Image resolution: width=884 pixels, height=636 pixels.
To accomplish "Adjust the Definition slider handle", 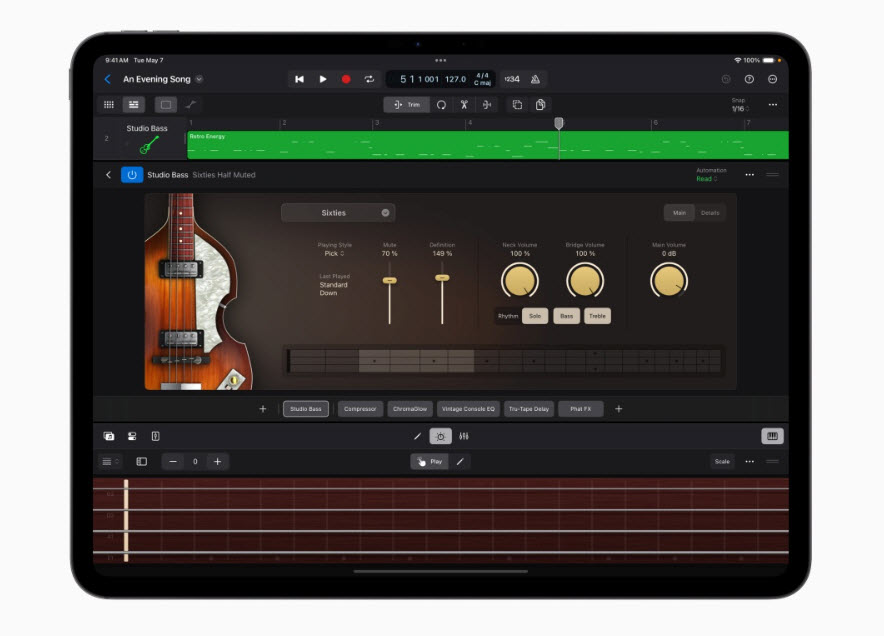I will [443, 278].
